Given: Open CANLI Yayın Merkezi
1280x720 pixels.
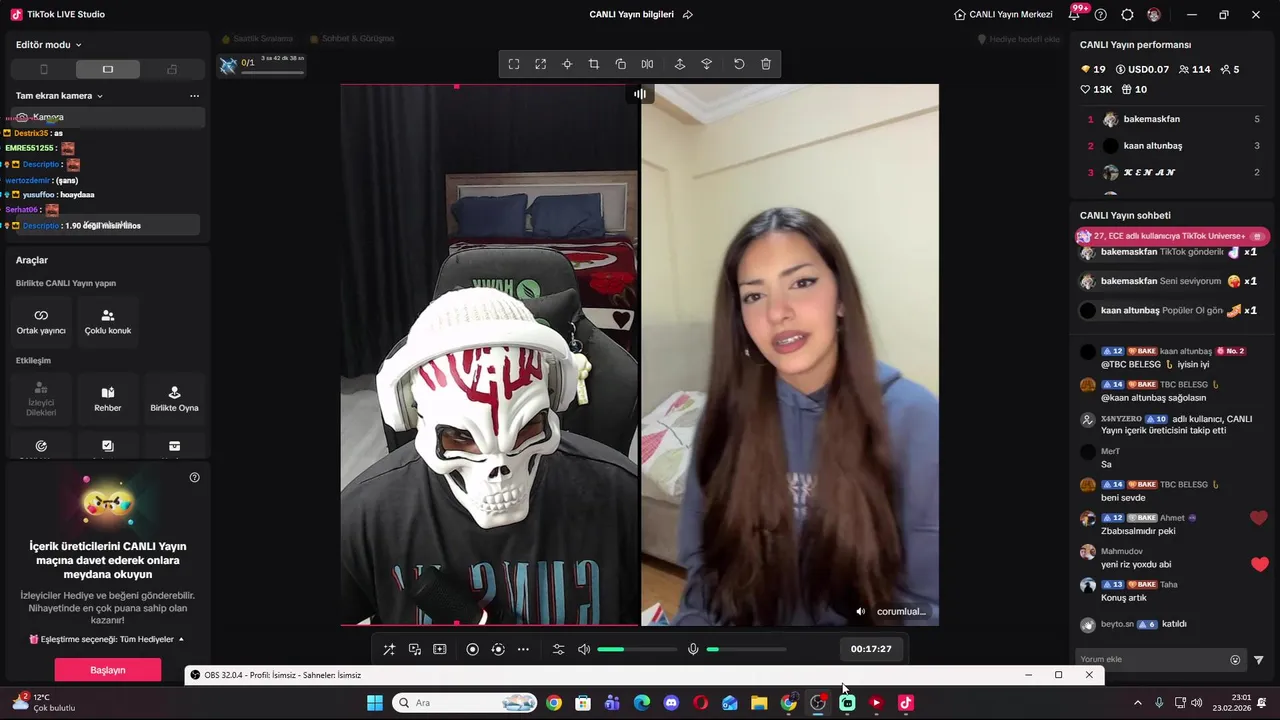Looking at the screenshot, I should point(1003,15).
